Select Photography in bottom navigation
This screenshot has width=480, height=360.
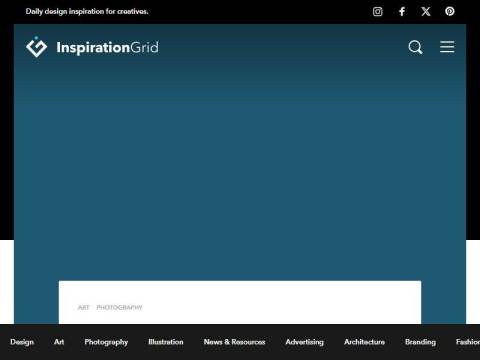coord(106,342)
